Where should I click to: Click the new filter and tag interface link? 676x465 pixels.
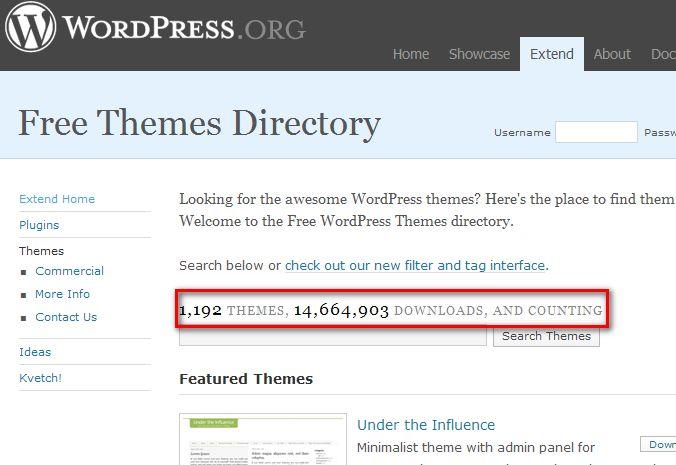click(415, 266)
